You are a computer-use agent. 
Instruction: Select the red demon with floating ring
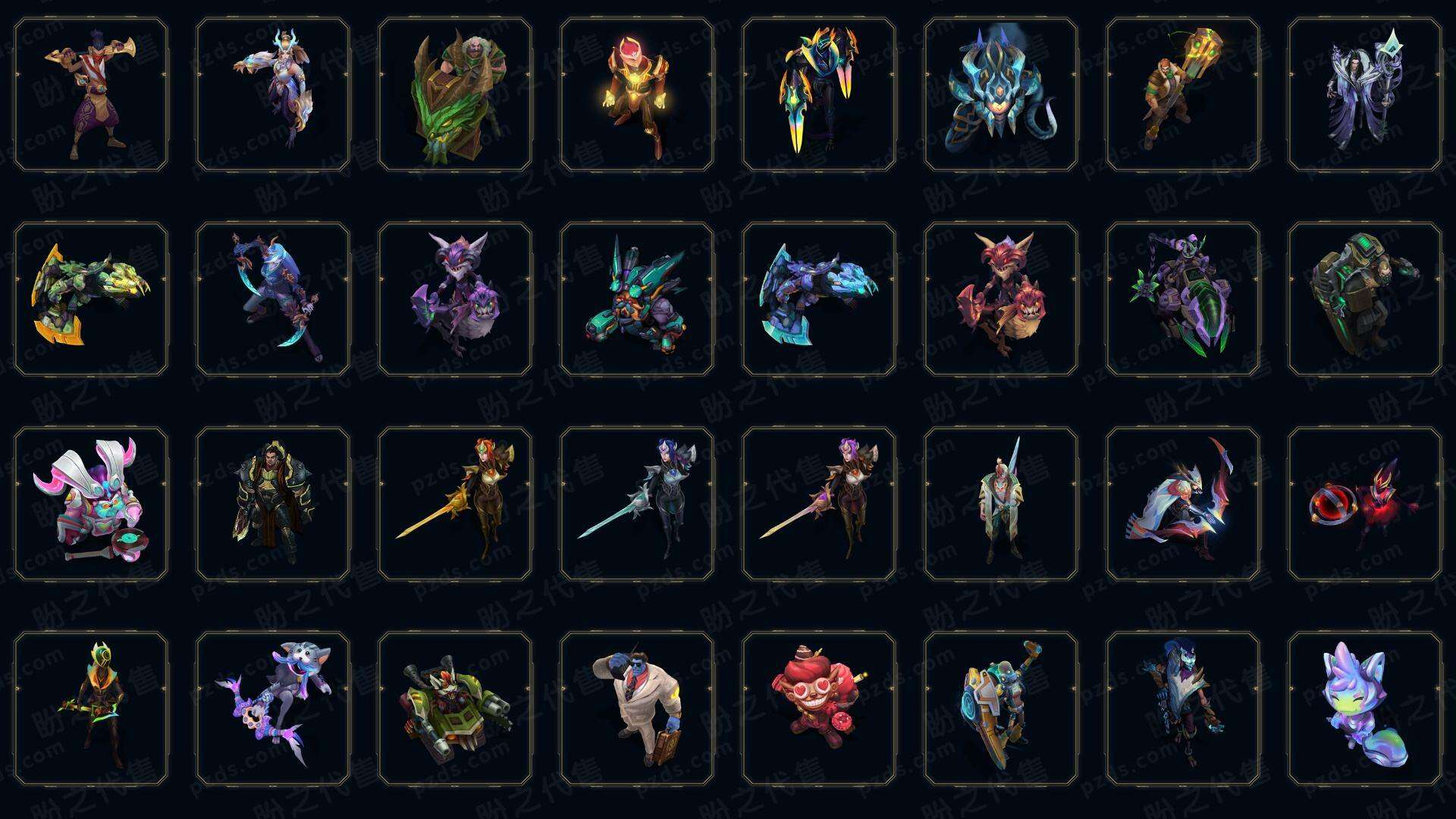[x=1365, y=504]
